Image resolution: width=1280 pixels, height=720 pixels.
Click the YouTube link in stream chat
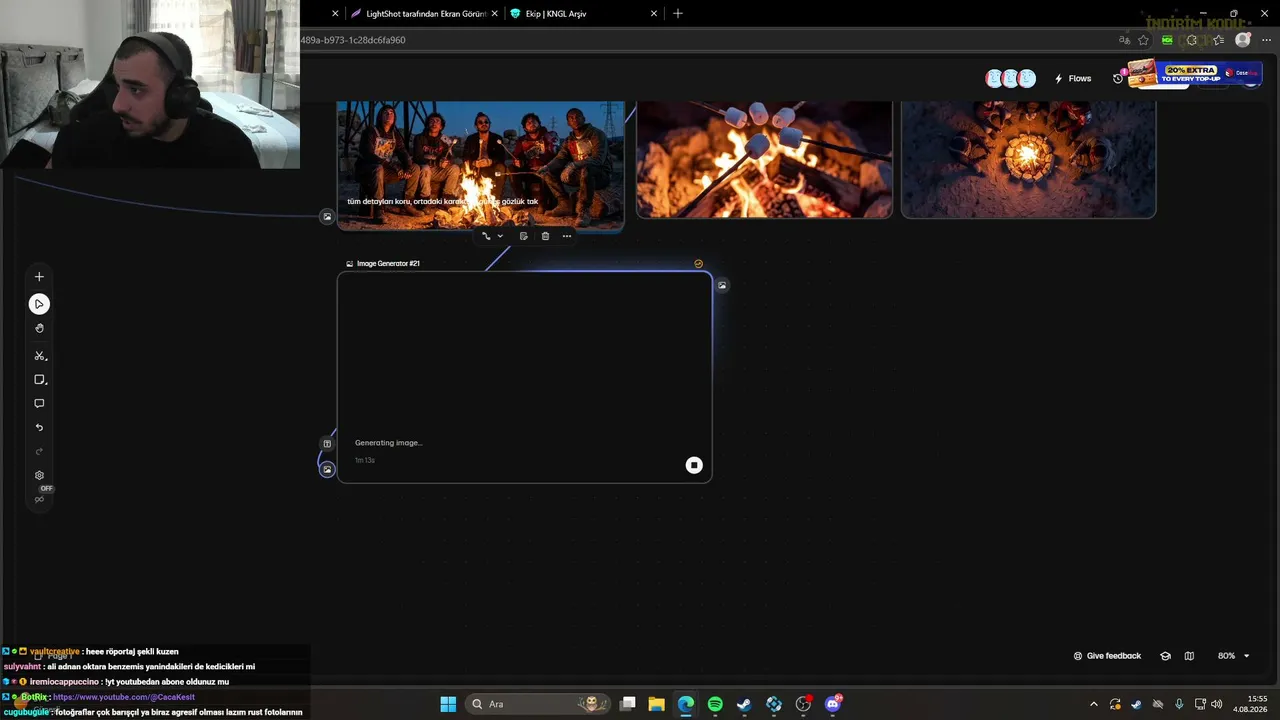click(124, 697)
